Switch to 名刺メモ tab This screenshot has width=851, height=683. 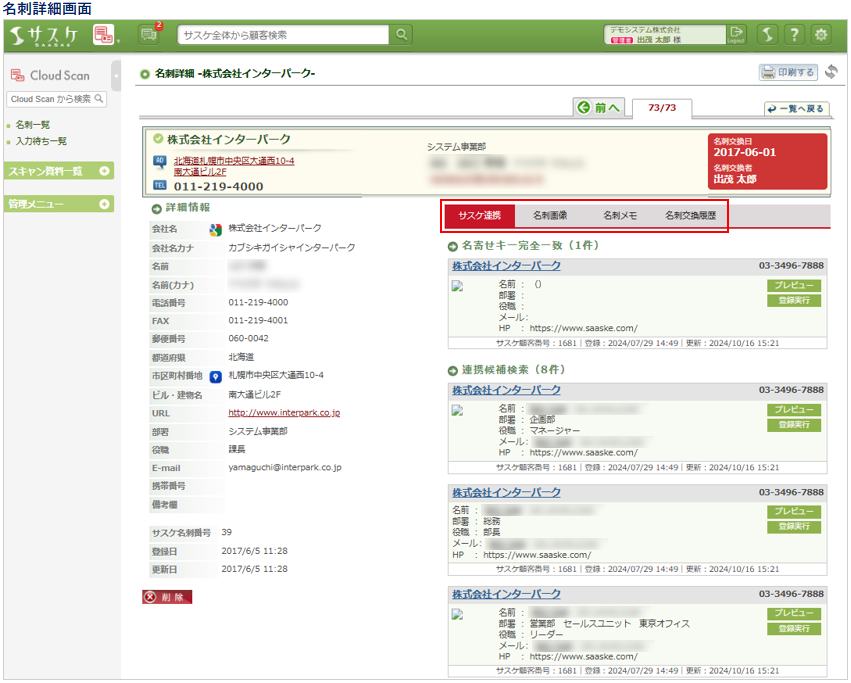tap(620, 216)
